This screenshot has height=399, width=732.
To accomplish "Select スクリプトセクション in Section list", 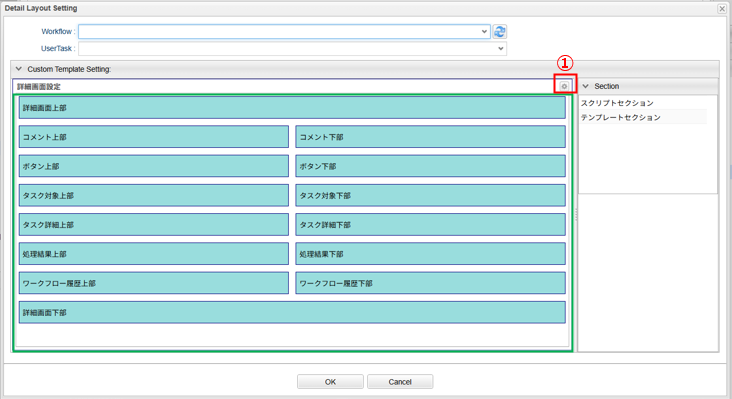I will click(x=617, y=103).
